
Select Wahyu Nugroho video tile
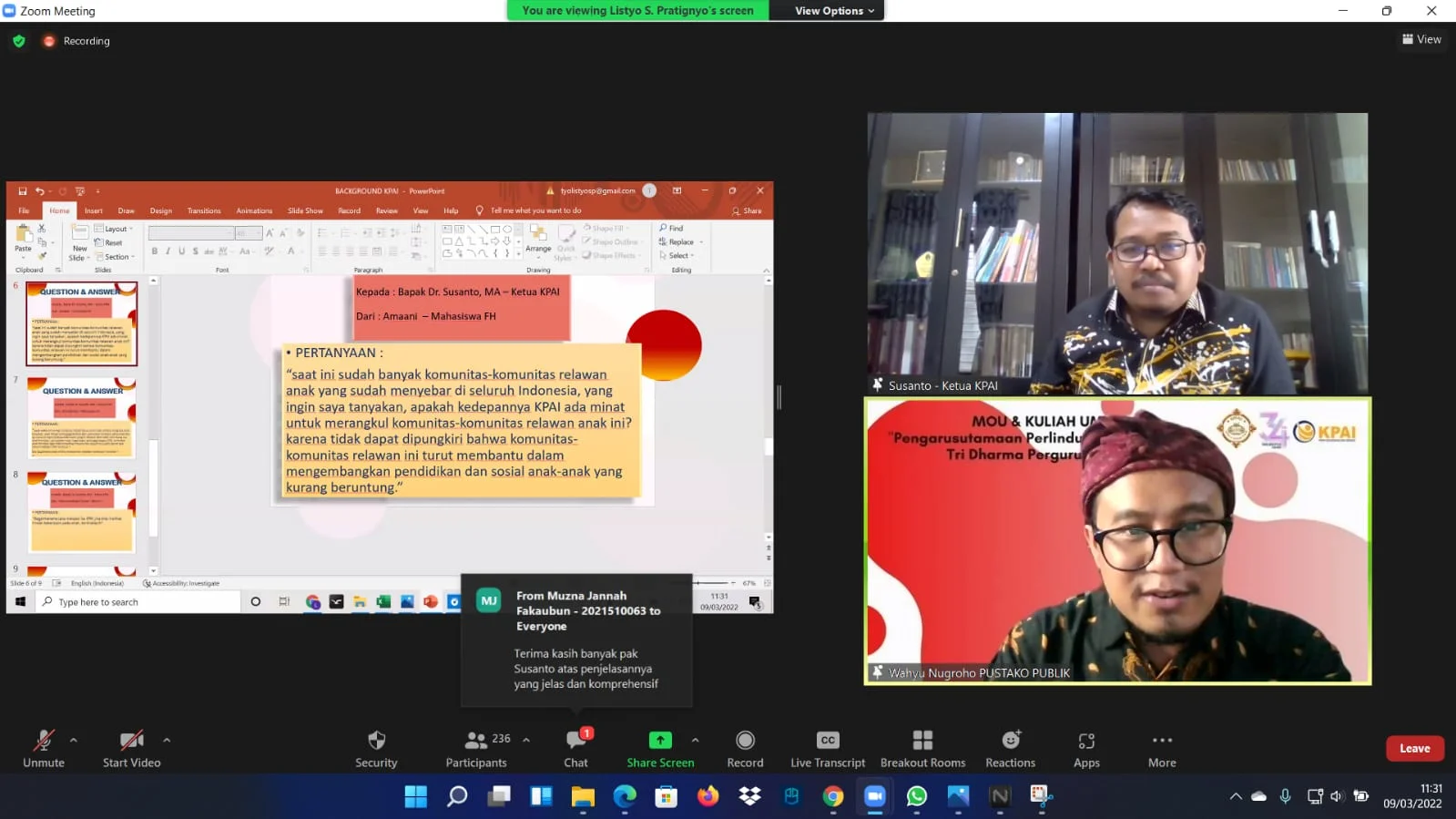point(1117,541)
